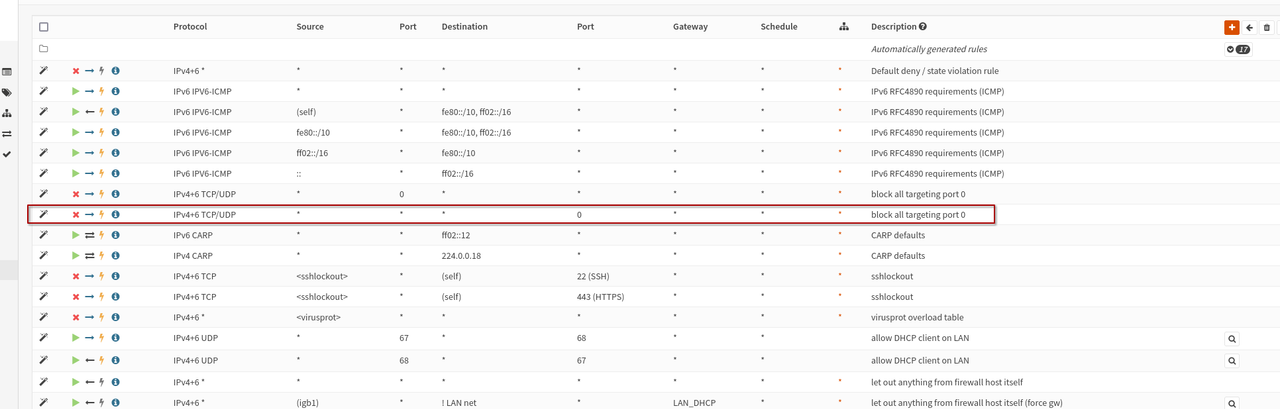
Task: Click the Gateway column header
Action: pyautogui.click(x=690, y=27)
